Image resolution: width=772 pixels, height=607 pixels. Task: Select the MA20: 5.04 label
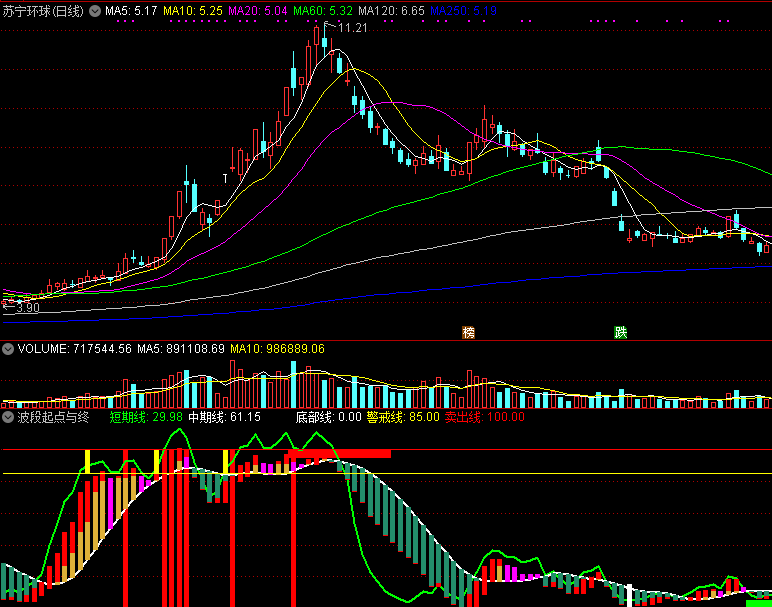258,11
